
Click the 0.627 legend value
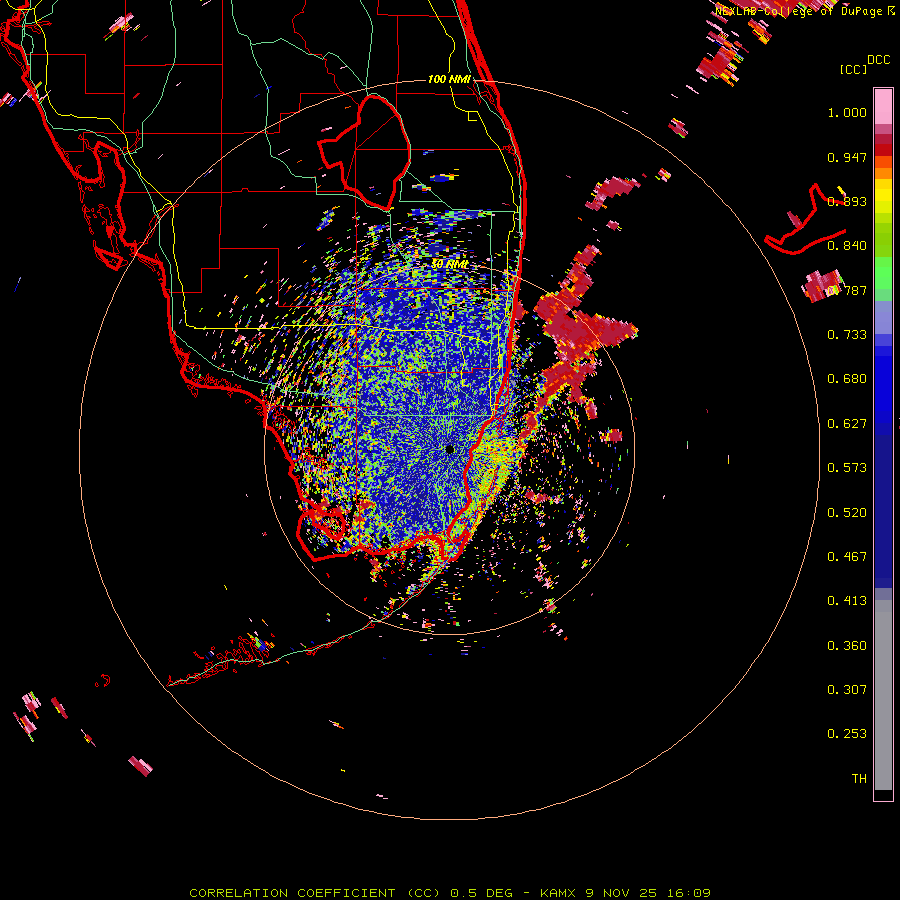click(x=847, y=424)
